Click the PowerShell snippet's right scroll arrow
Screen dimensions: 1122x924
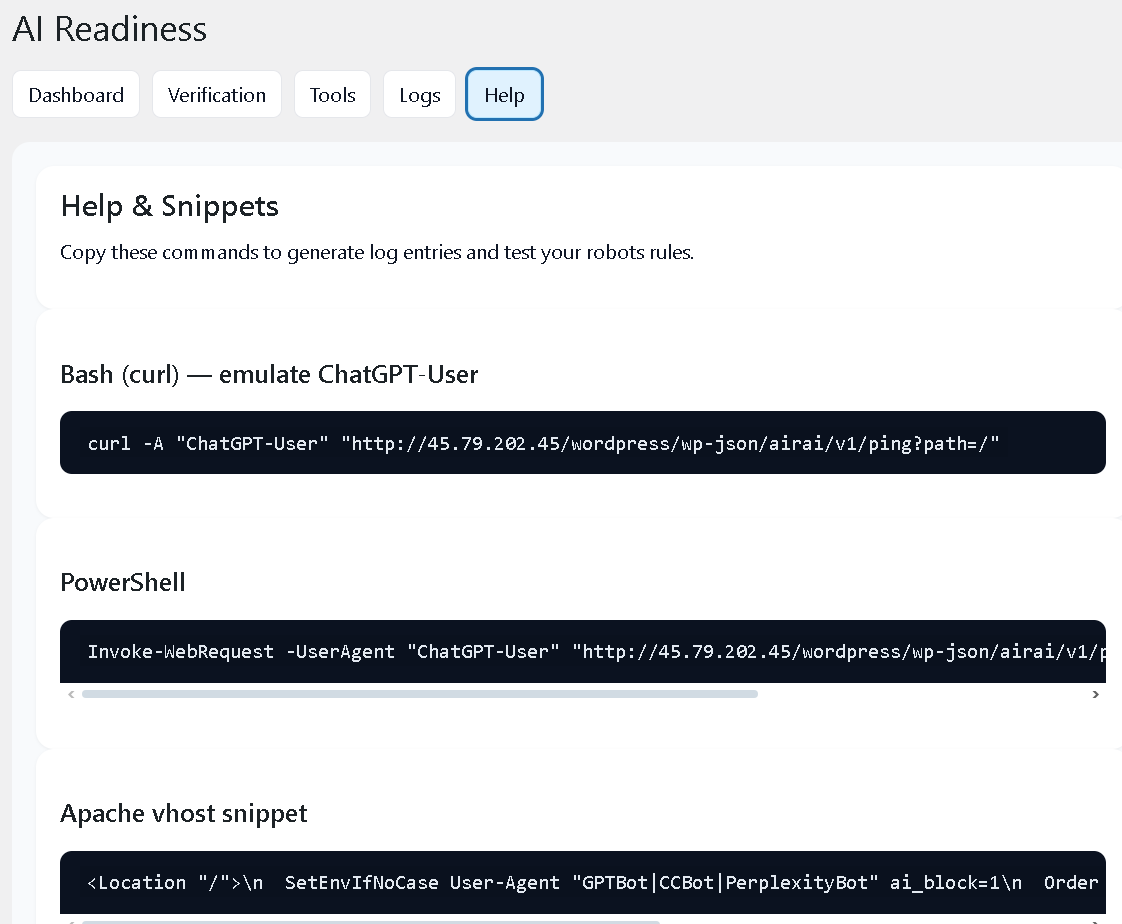coord(1096,694)
